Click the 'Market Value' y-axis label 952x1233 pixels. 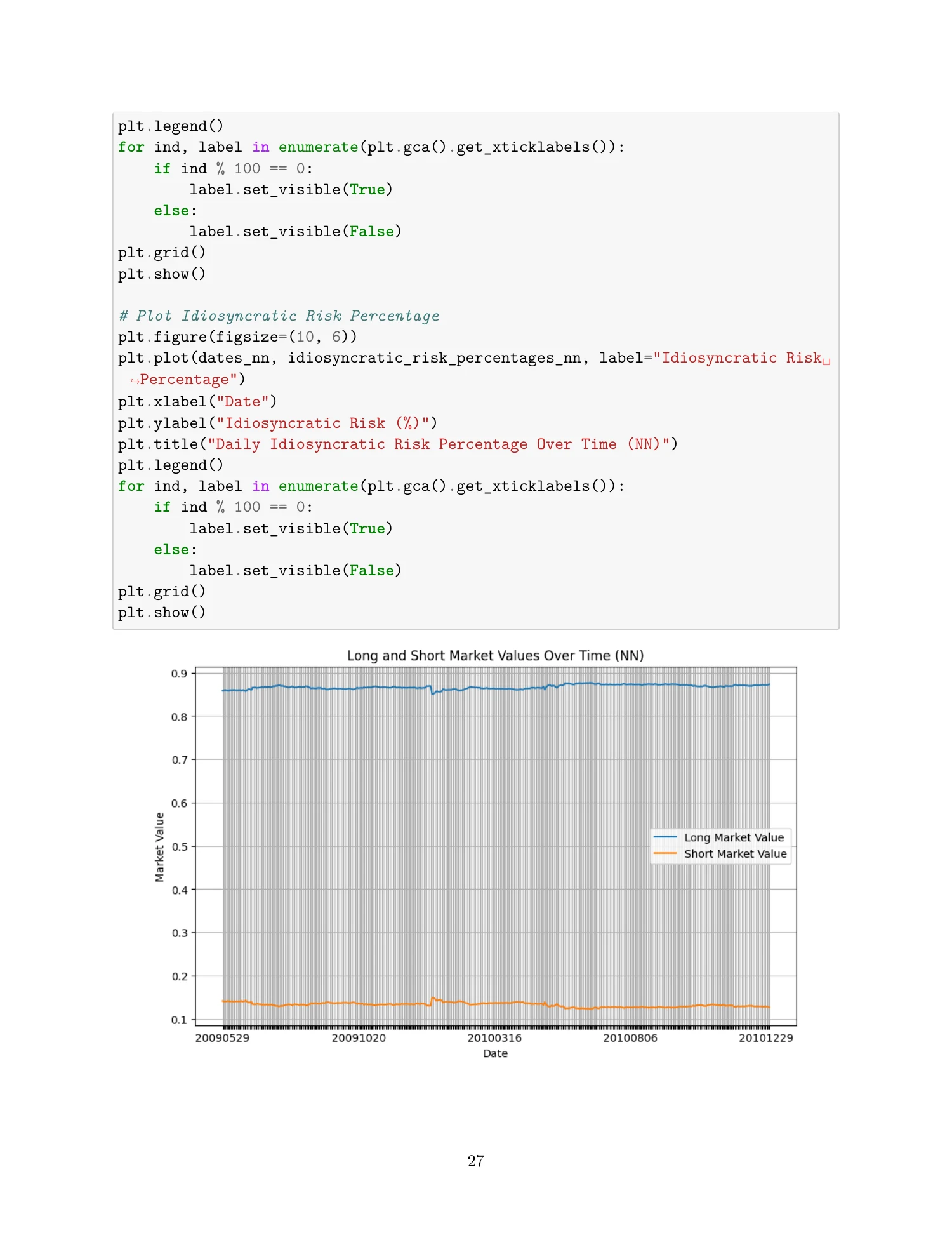click(x=159, y=847)
